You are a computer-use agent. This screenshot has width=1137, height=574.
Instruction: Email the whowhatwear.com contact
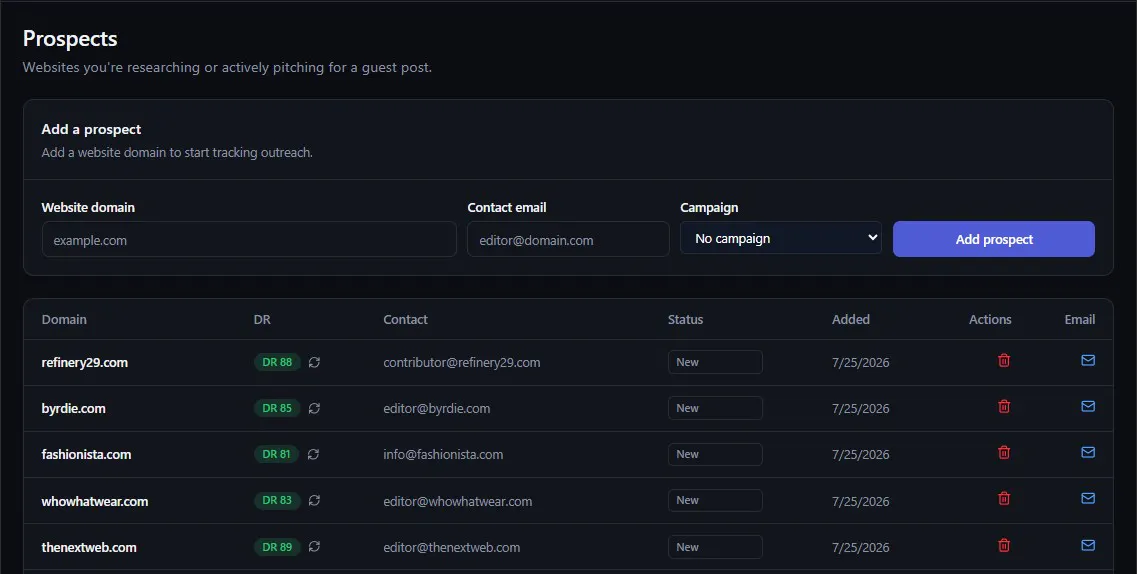click(1088, 499)
